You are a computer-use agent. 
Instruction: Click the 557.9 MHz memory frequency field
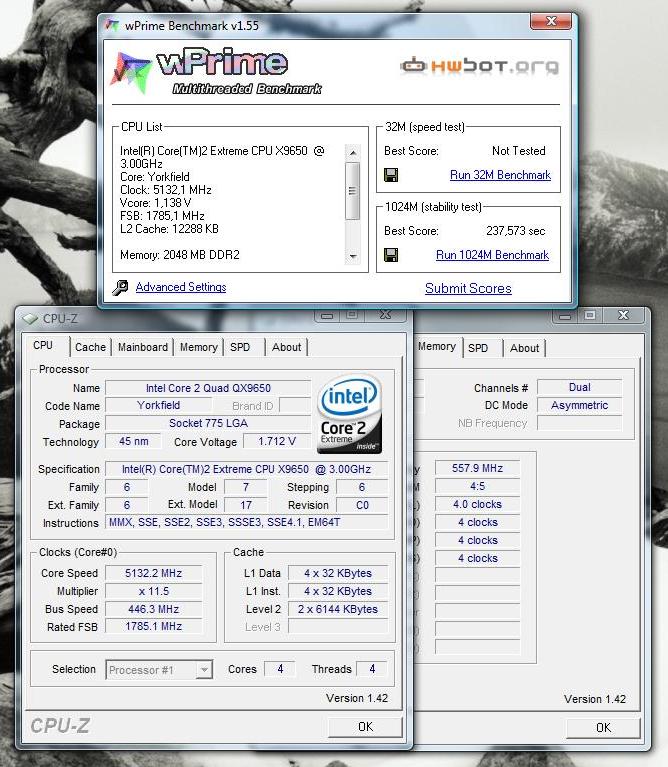click(477, 469)
